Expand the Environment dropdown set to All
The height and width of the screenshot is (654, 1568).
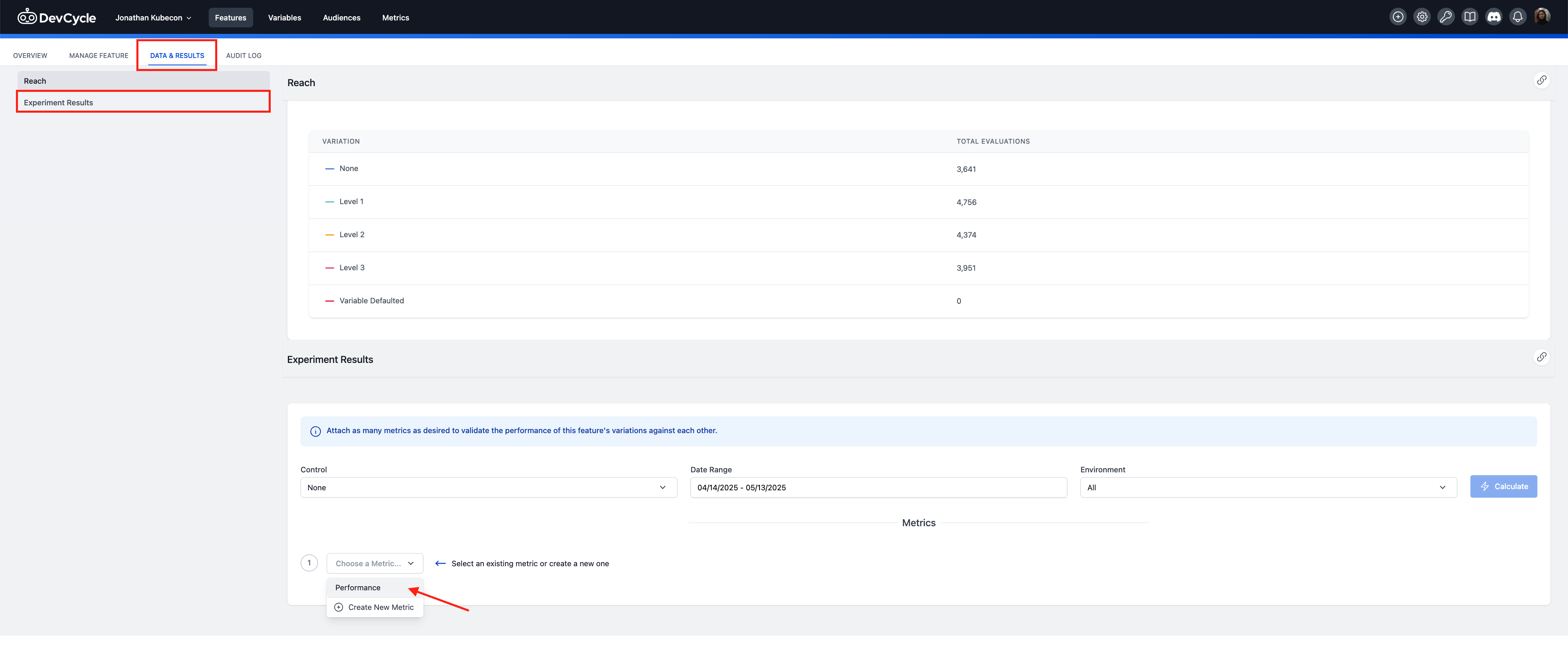1268,487
